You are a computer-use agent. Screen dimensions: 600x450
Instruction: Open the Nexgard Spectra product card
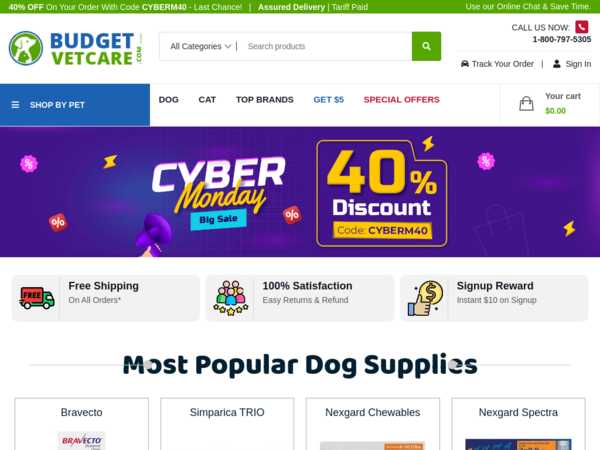(x=518, y=424)
